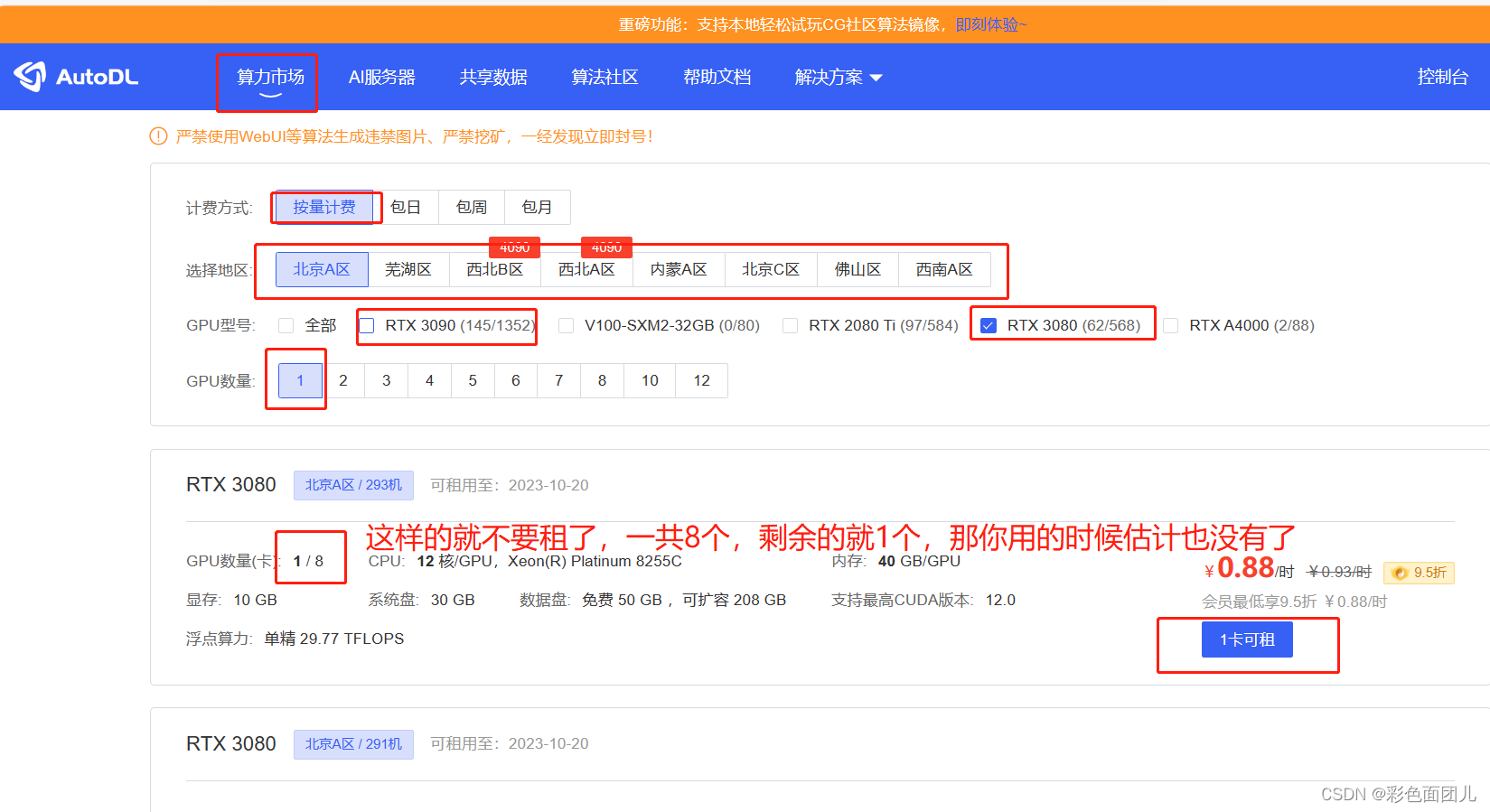Choose the 西北B区 region

494,270
